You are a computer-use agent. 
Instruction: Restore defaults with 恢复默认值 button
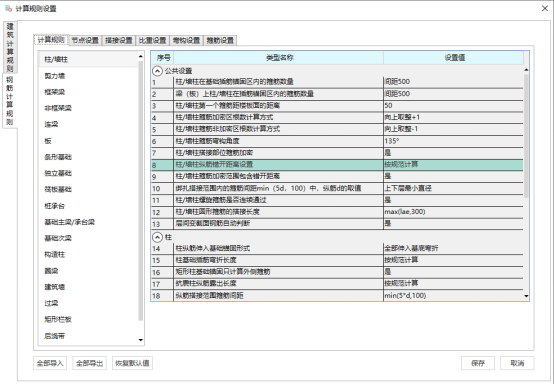(132, 363)
